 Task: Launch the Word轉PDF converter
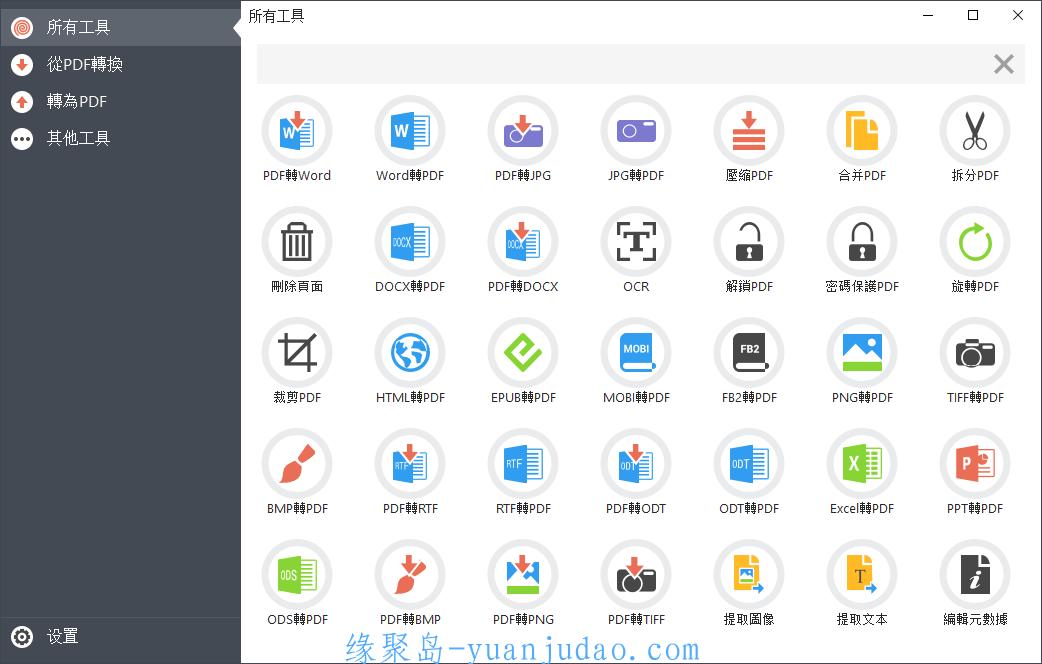(x=410, y=131)
